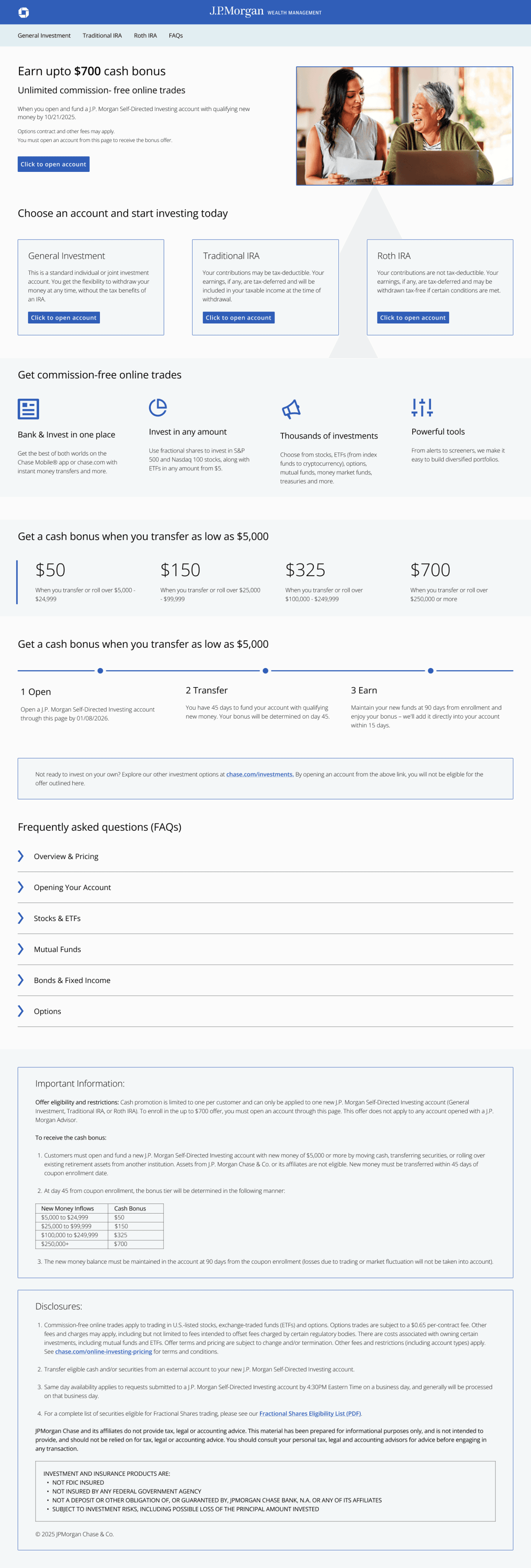531x1568 pixels.
Task: Click the pie chart icon above Invest in any amount
Action: pos(158,408)
